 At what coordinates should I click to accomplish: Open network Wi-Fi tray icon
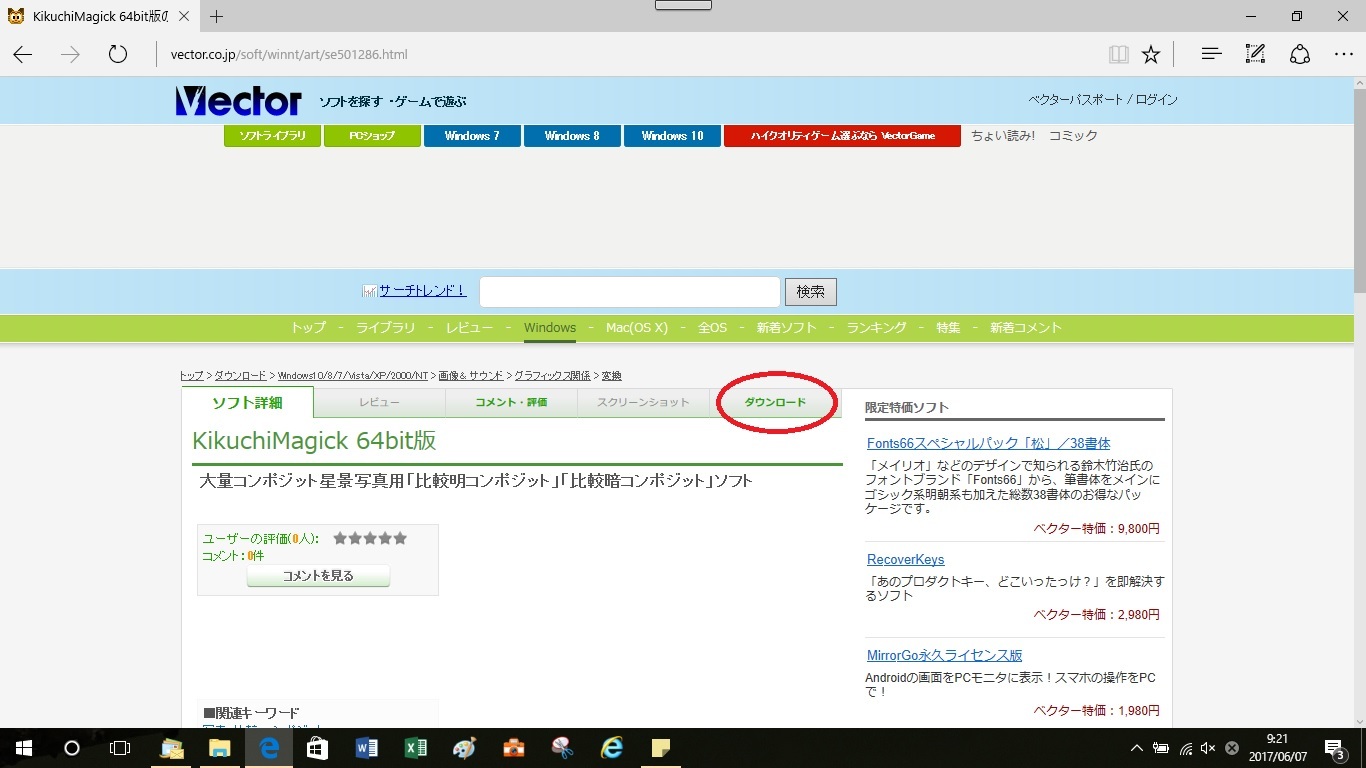pos(1185,748)
